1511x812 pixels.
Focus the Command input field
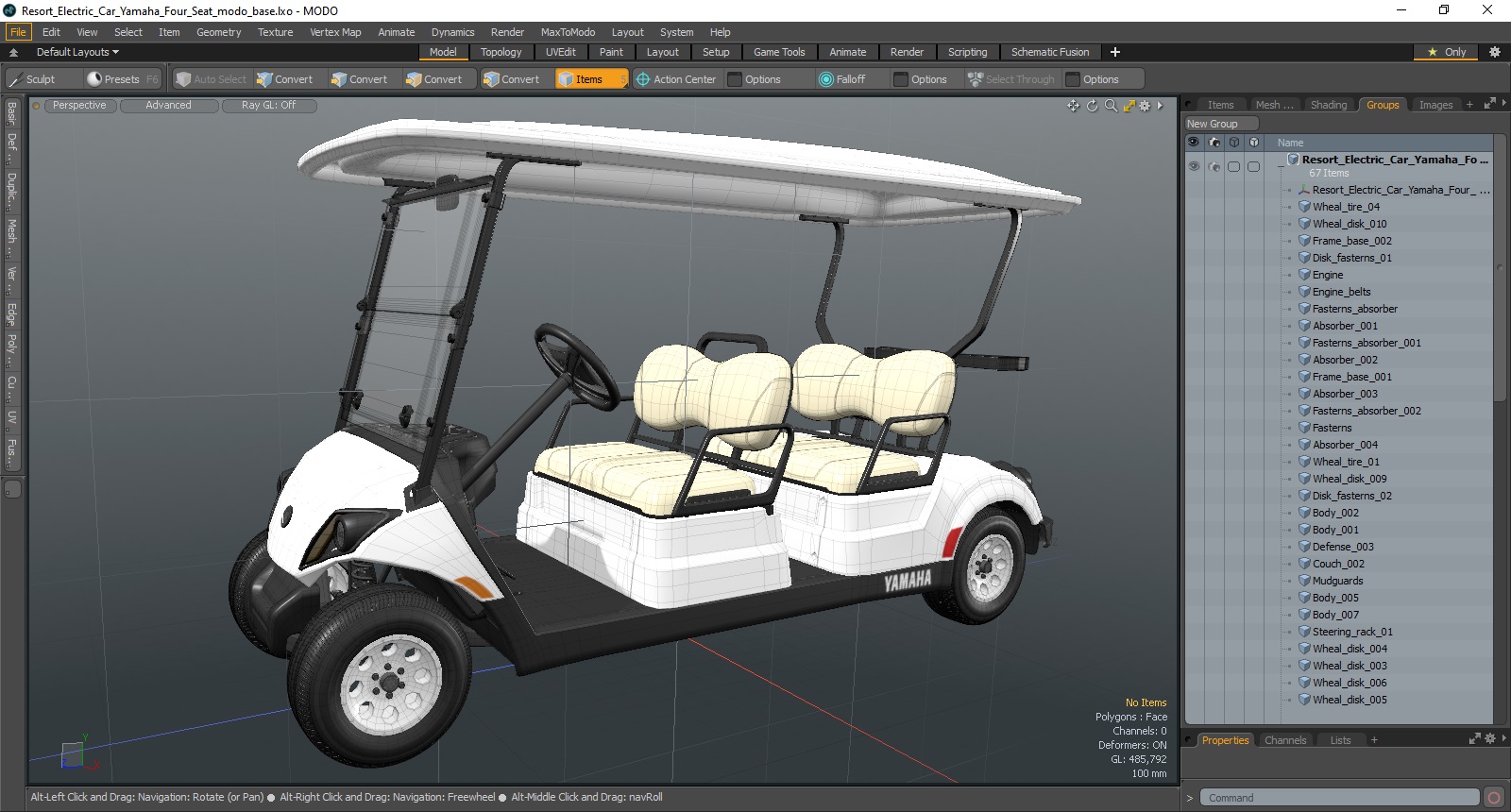[1338, 798]
